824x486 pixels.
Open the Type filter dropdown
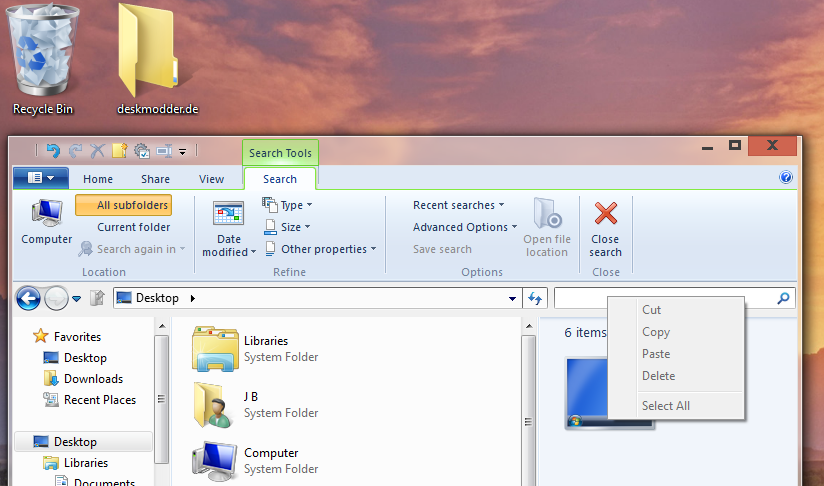coord(287,205)
